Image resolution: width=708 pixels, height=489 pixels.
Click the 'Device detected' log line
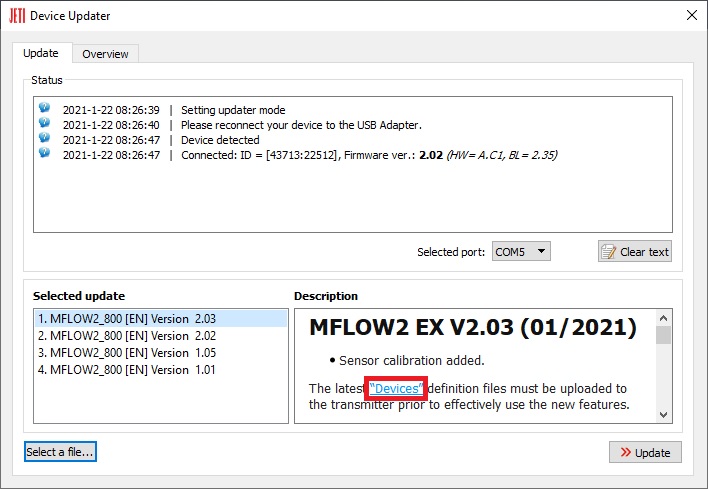click(220, 140)
